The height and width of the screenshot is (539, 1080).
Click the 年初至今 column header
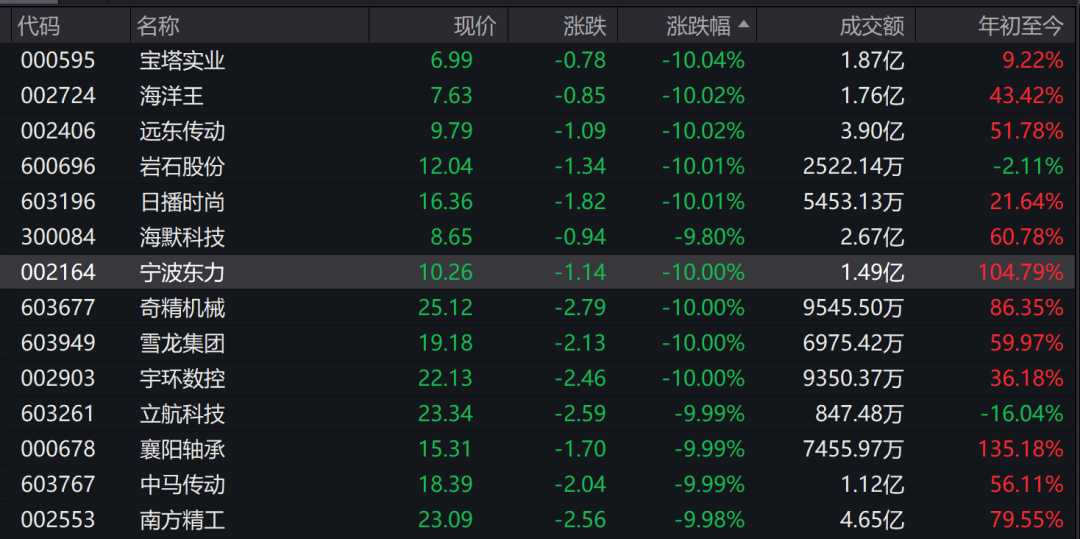(x=1020, y=27)
